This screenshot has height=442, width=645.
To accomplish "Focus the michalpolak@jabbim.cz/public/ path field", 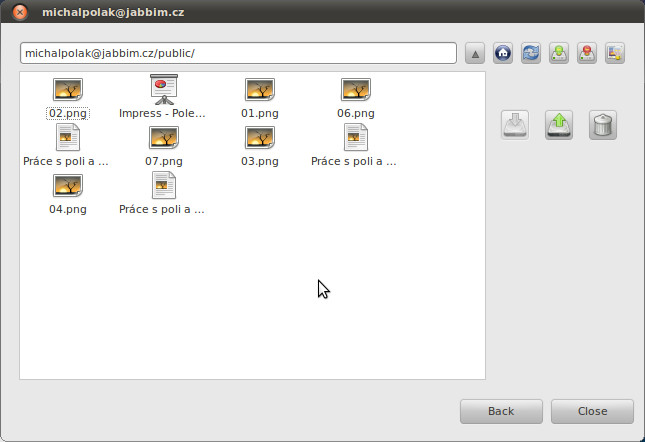I will [238, 53].
